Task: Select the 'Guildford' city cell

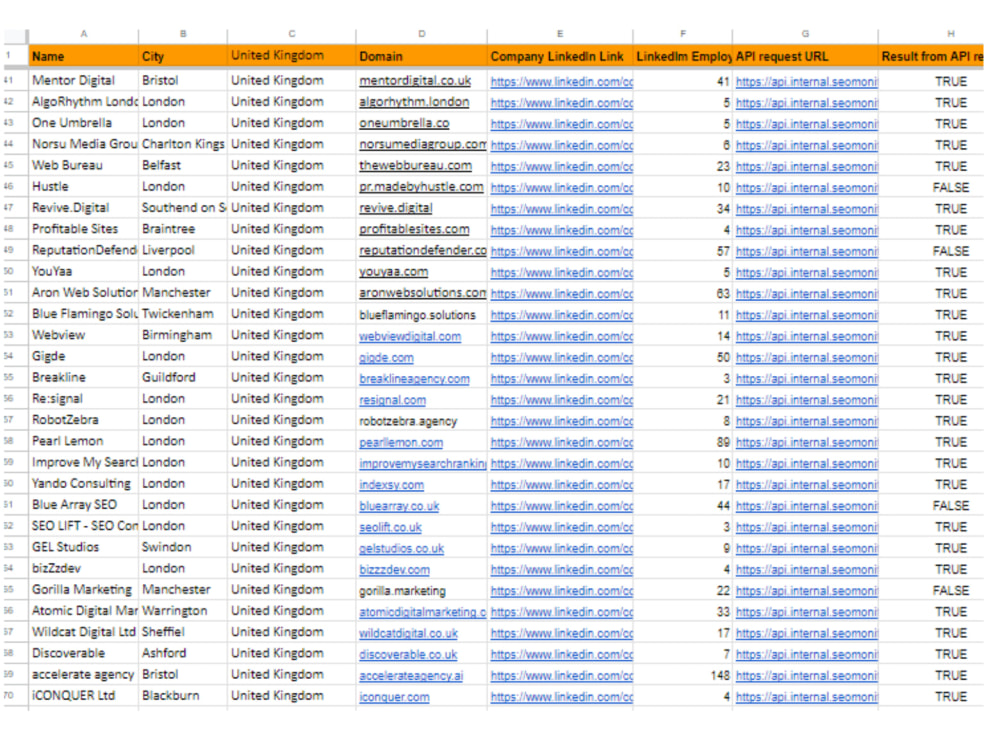Action: (x=182, y=378)
